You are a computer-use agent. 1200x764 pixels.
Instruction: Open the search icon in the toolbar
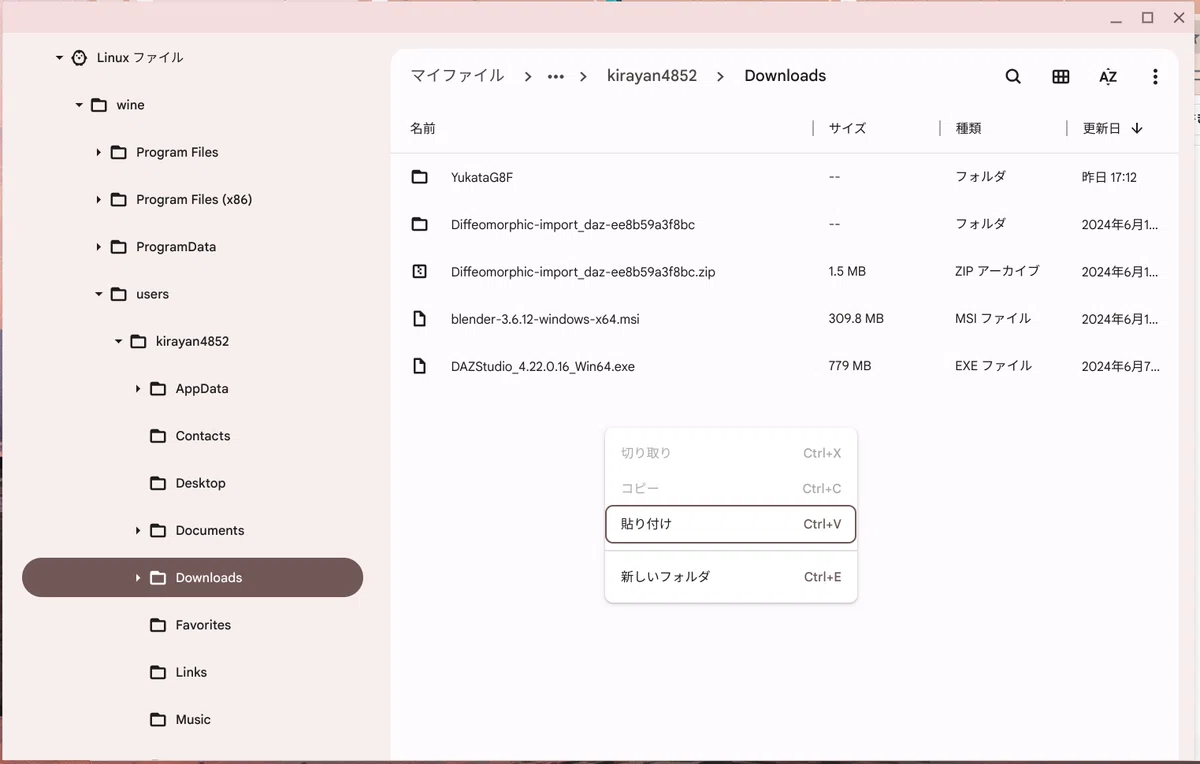pos(1013,76)
